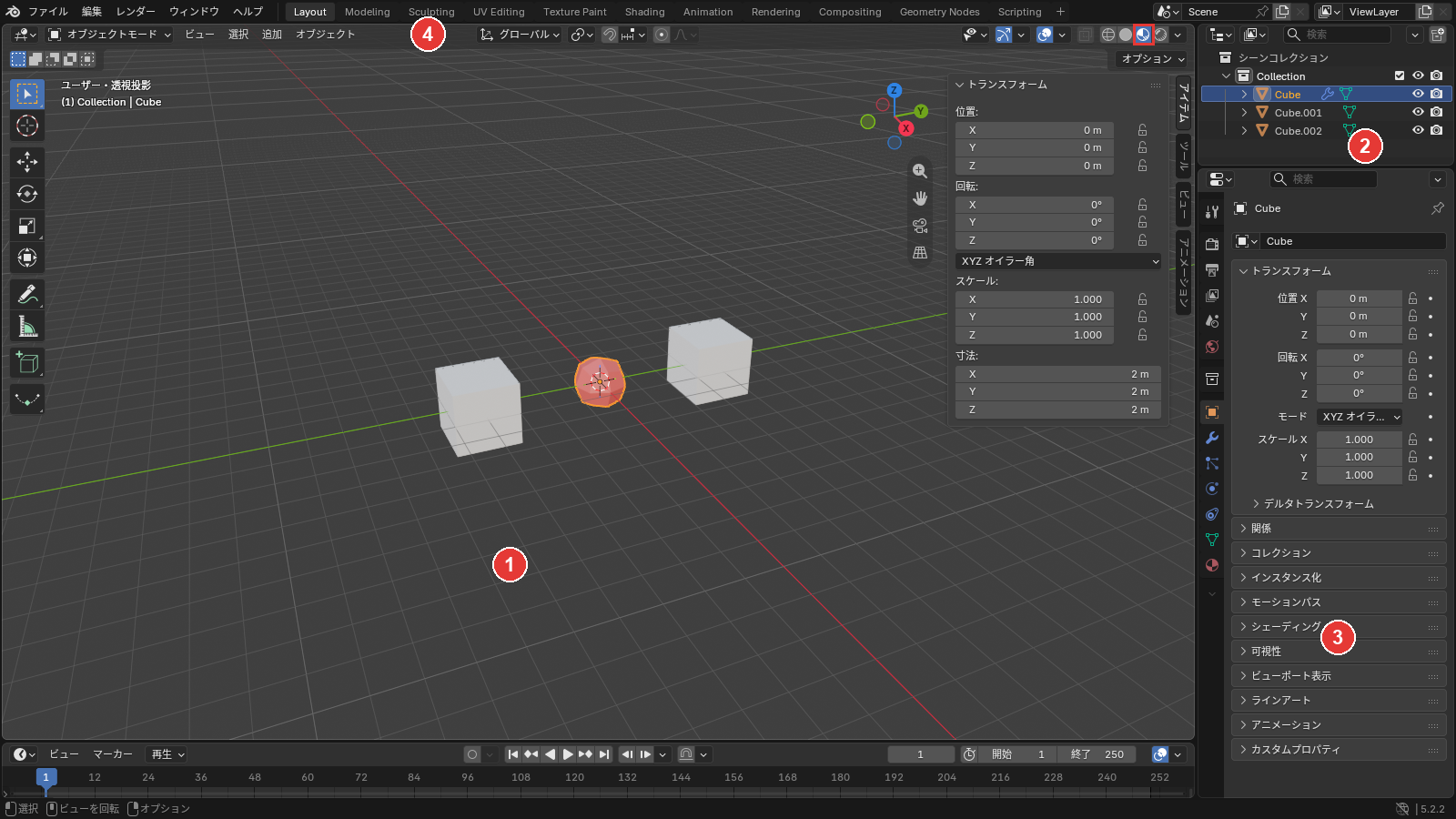Open the Modifiers wrench properties tab
Image resolution: width=1456 pixels, height=819 pixels.
click(x=1212, y=438)
